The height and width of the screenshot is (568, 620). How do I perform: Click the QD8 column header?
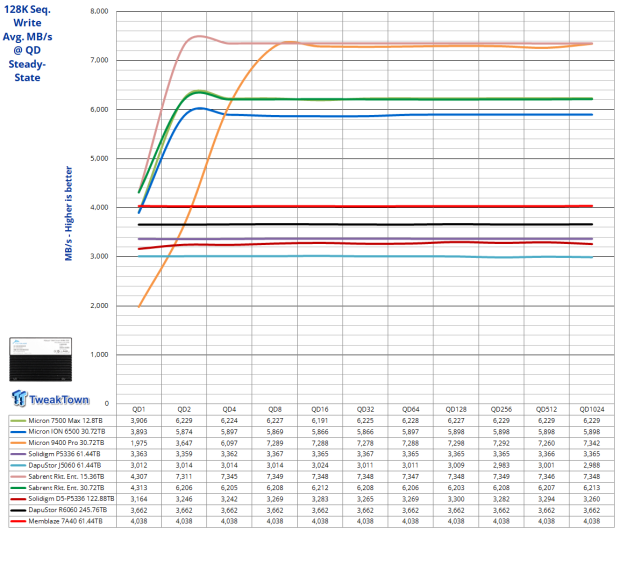(x=275, y=409)
